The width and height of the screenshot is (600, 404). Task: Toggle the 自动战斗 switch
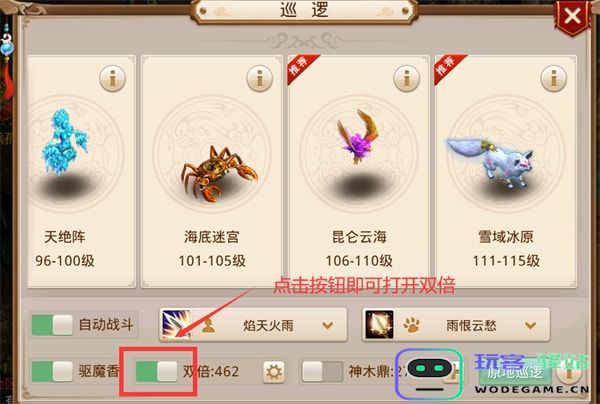pos(52,325)
